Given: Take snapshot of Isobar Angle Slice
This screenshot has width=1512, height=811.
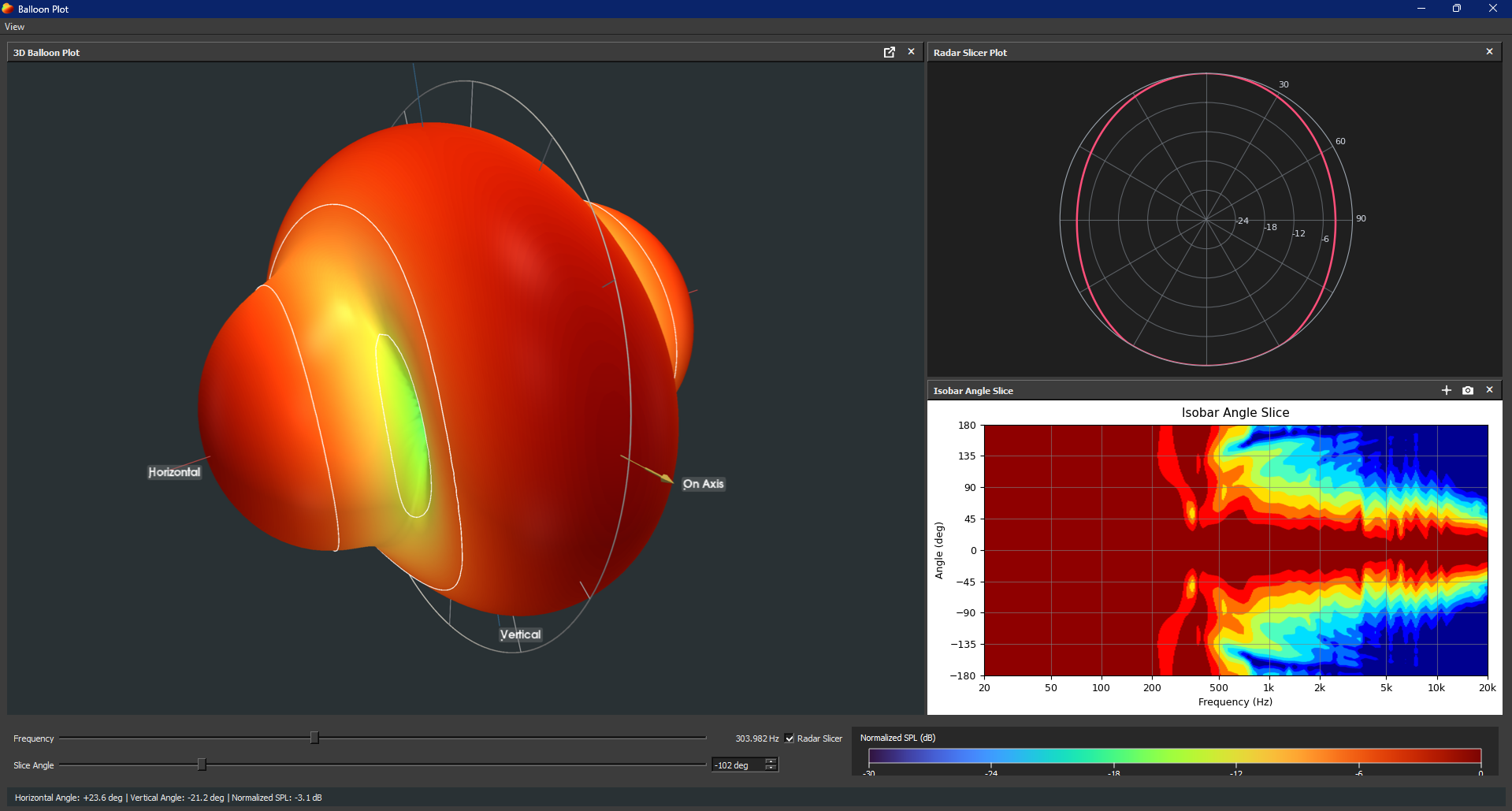Looking at the screenshot, I should (1468, 390).
